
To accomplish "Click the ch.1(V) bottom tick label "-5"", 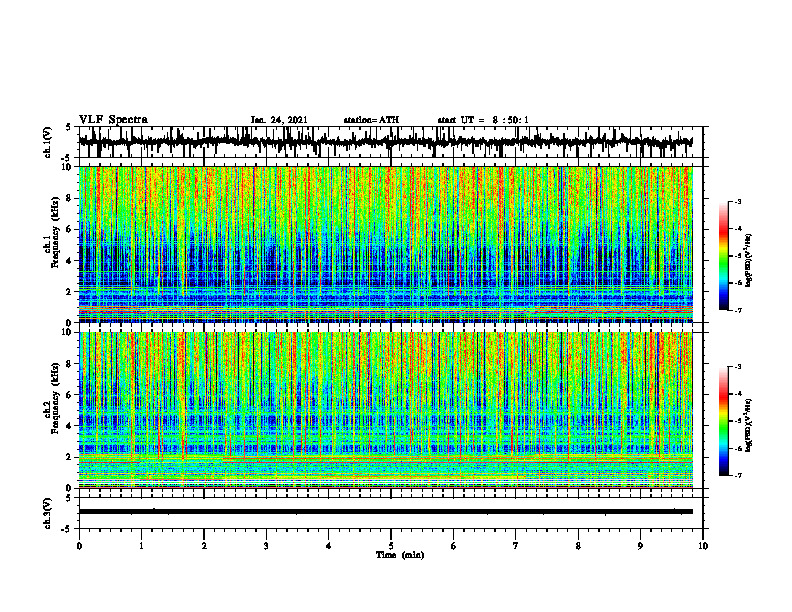I will pos(67,158).
